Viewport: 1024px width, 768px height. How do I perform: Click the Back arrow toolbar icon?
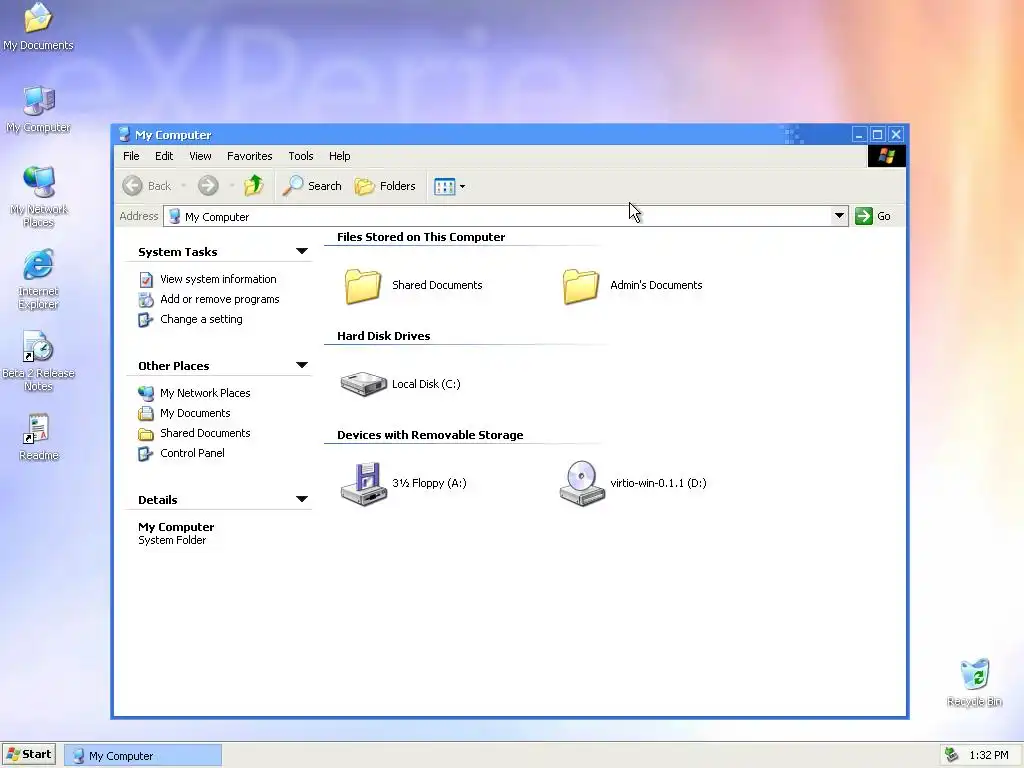(133, 186)
